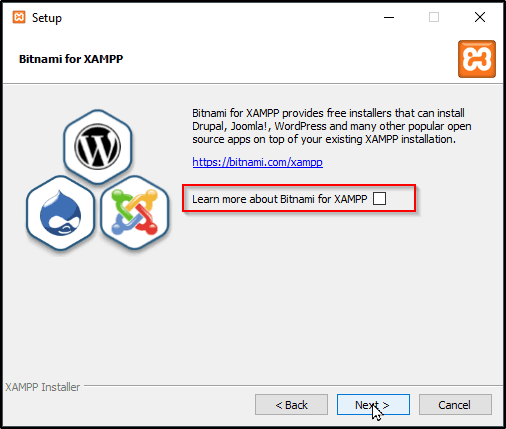The image size is (506, 429).
Task: Click the WordPress hexagon logo
Action: click(98, 147)
